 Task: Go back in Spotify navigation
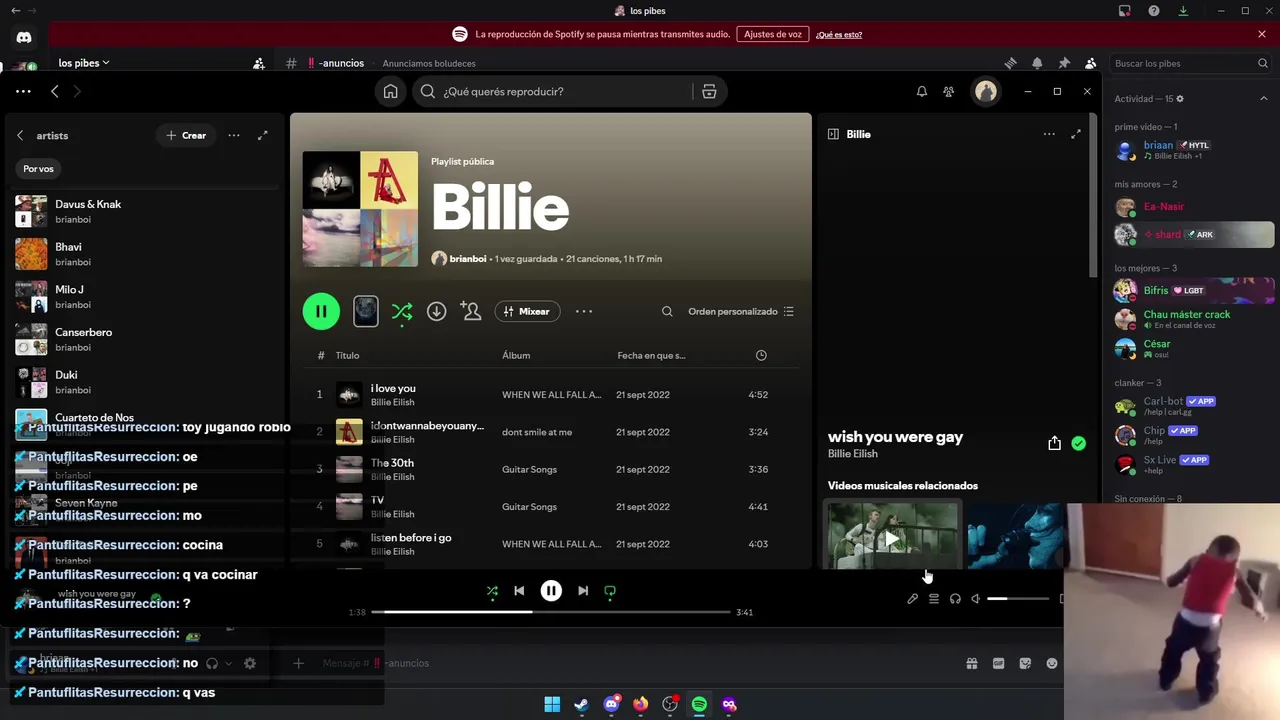click(55, 91)
